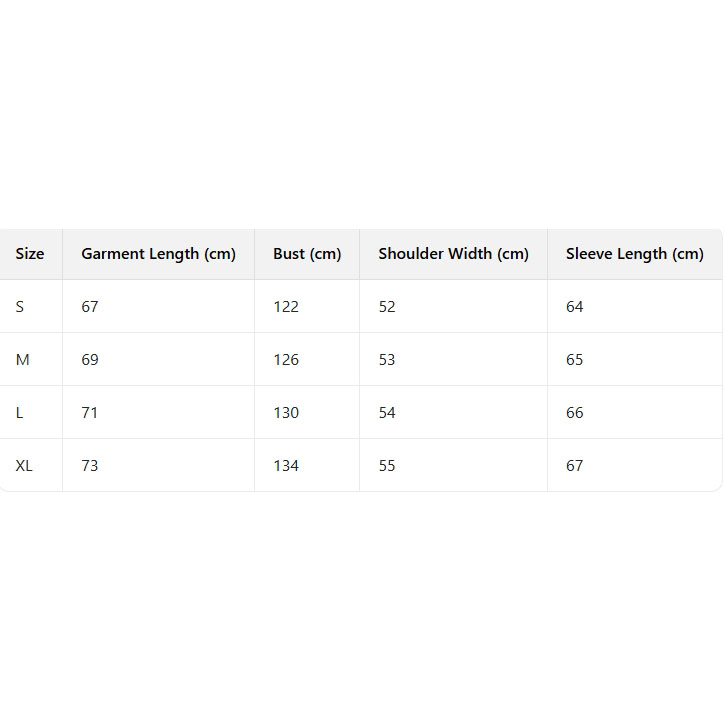Image resolution: width=725 pixels, height=725 pixels.
Task: Click garment length value 69
Action: [90, 360]
